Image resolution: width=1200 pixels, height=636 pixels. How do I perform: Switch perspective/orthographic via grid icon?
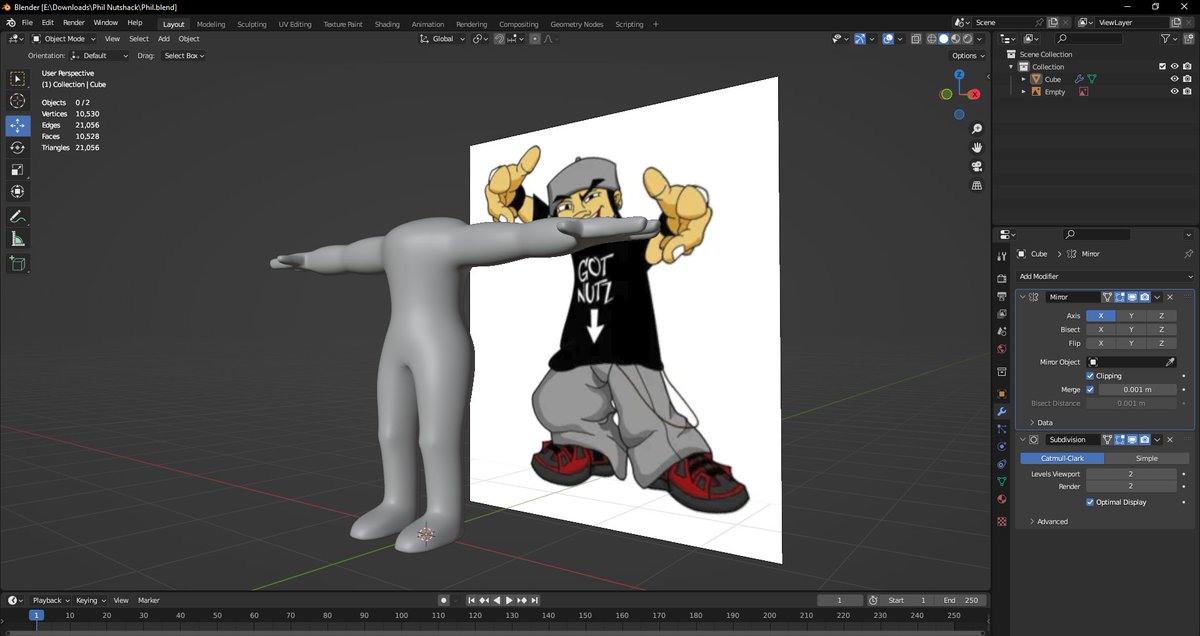click(x=977, y=186)
